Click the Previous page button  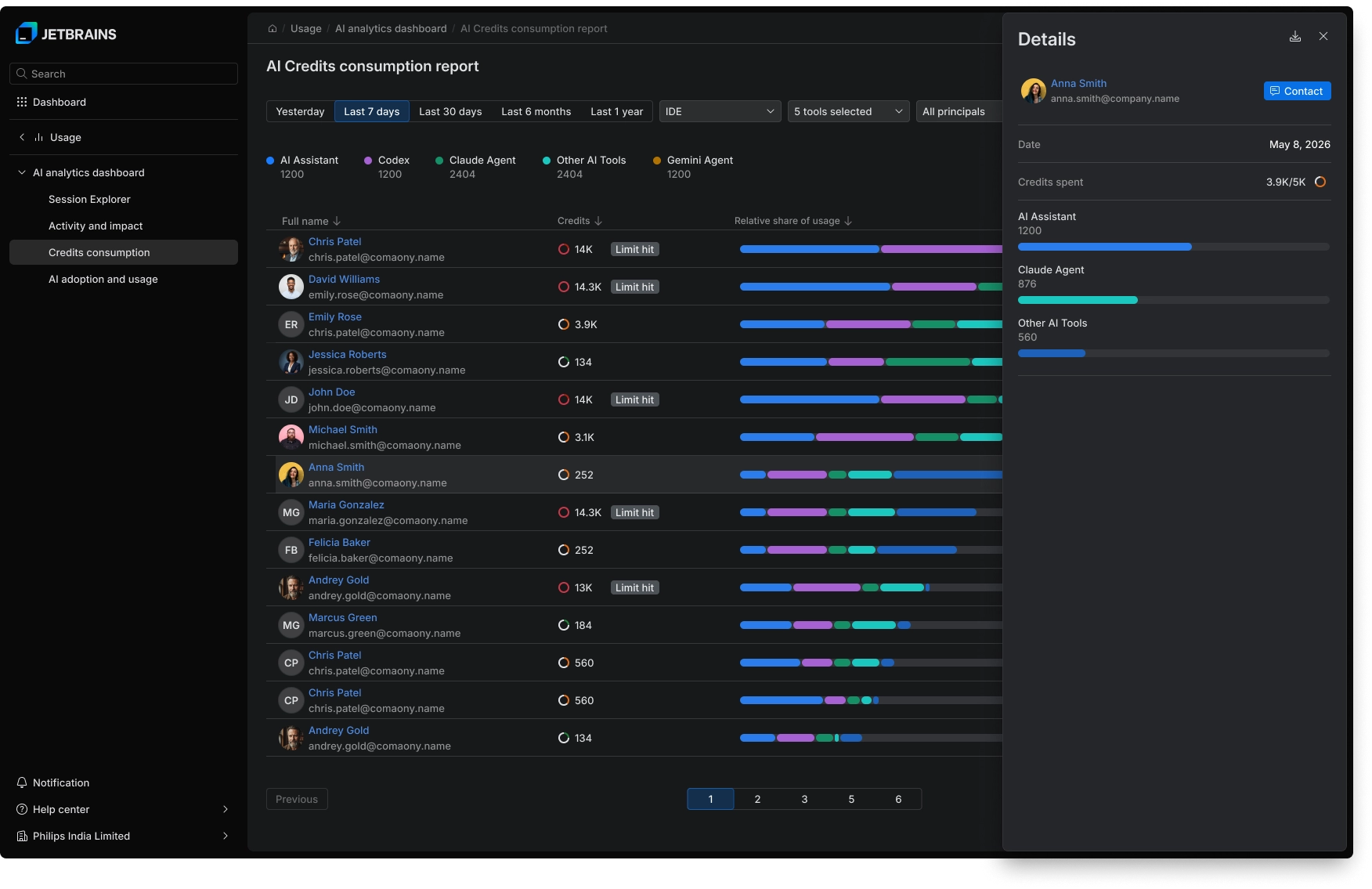[297, 800]
